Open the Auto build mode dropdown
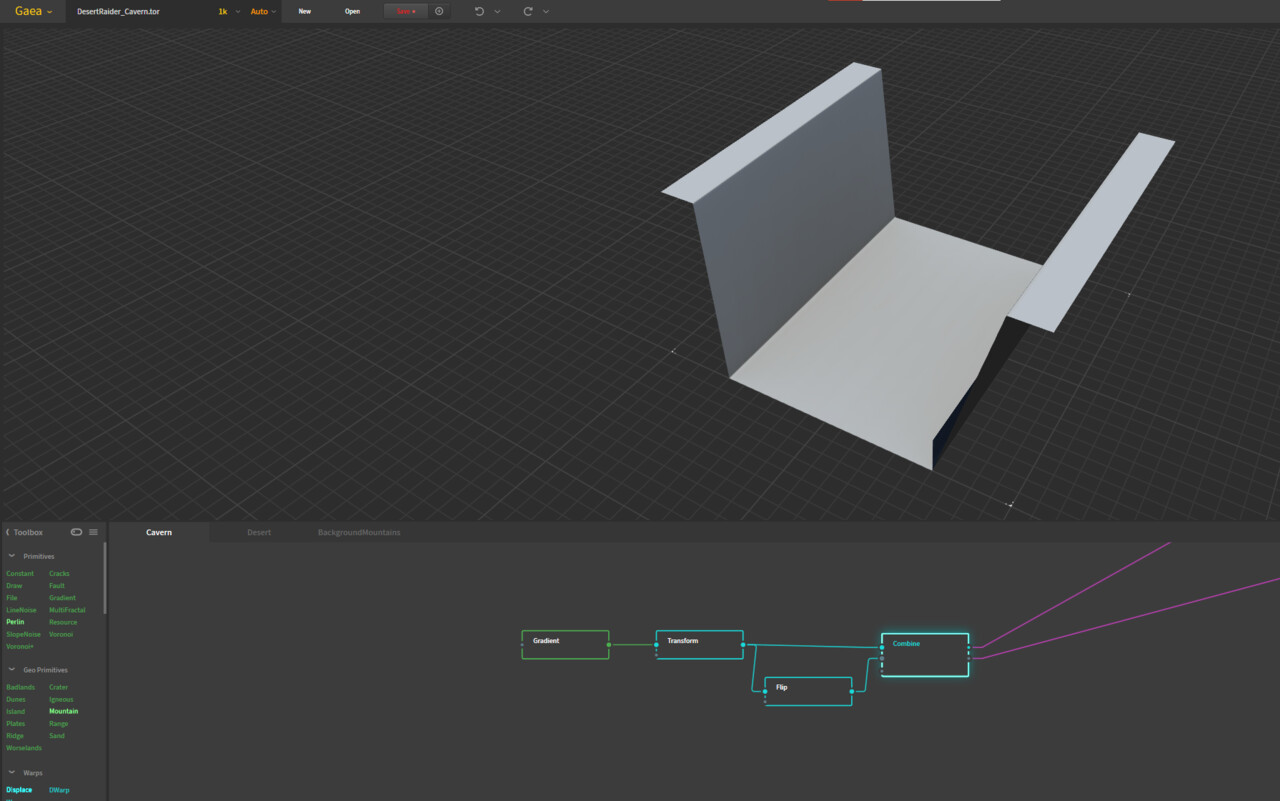The image size is (1280, 801). coord(262,11)
